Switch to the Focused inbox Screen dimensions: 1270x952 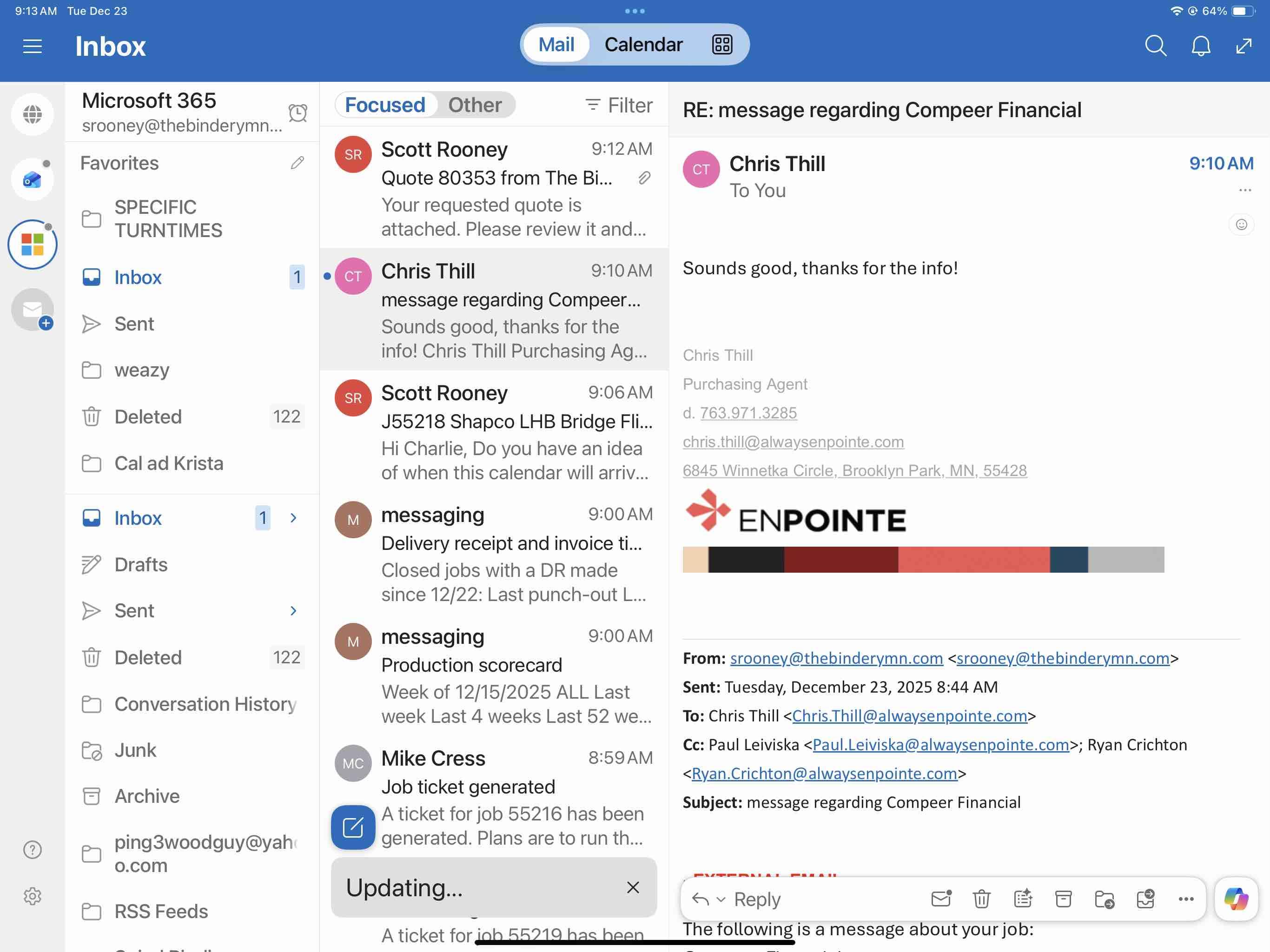pyautogui.click(x=385, y=105)
